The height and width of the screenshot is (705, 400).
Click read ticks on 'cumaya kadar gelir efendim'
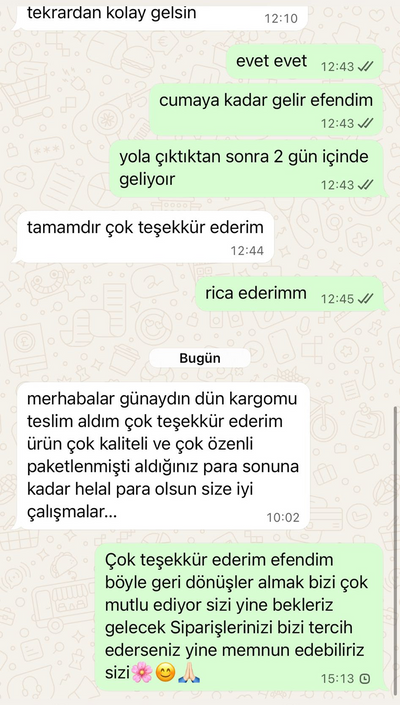click(x=365, y=123)
